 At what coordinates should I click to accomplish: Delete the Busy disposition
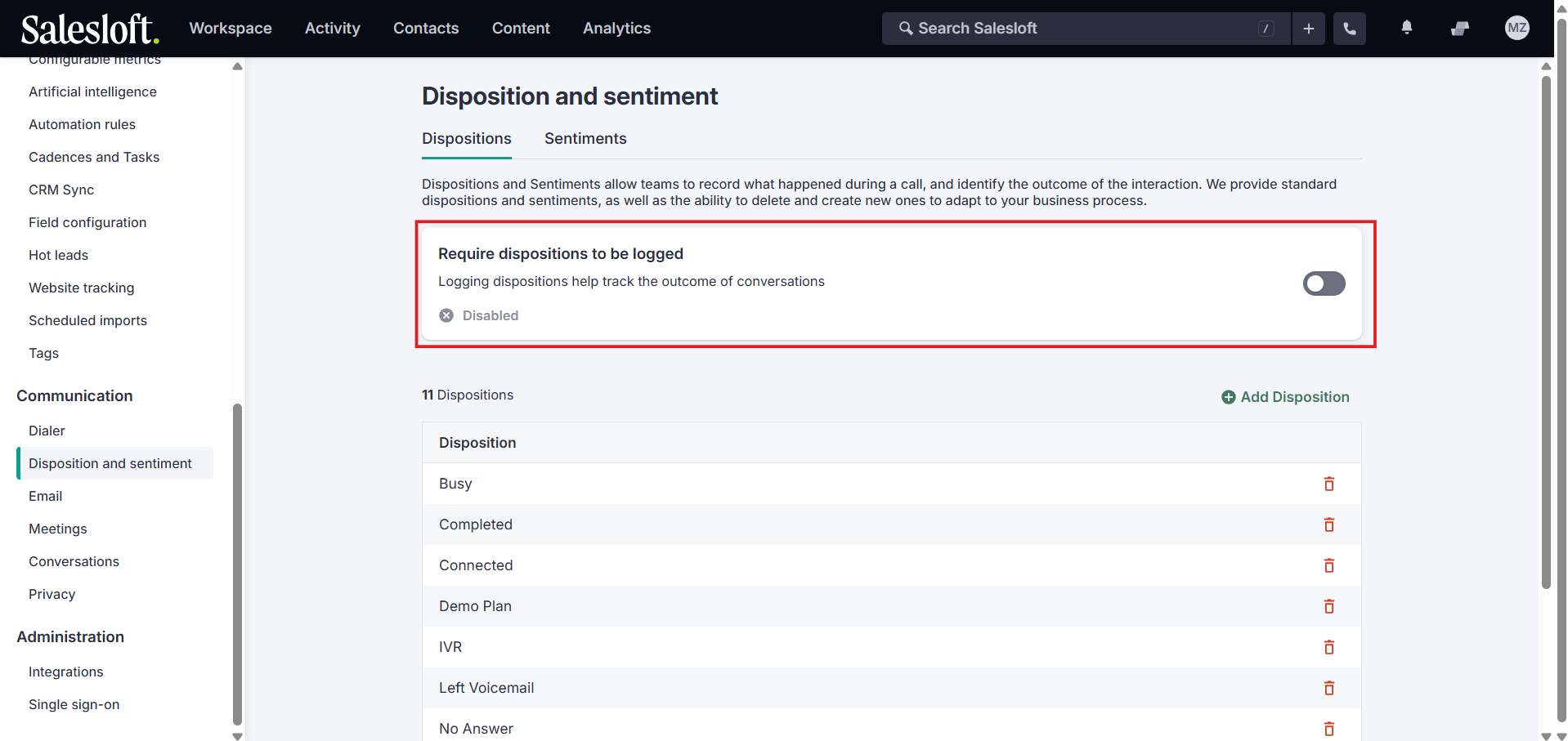pyautogui.click(x=1329, y=484)
